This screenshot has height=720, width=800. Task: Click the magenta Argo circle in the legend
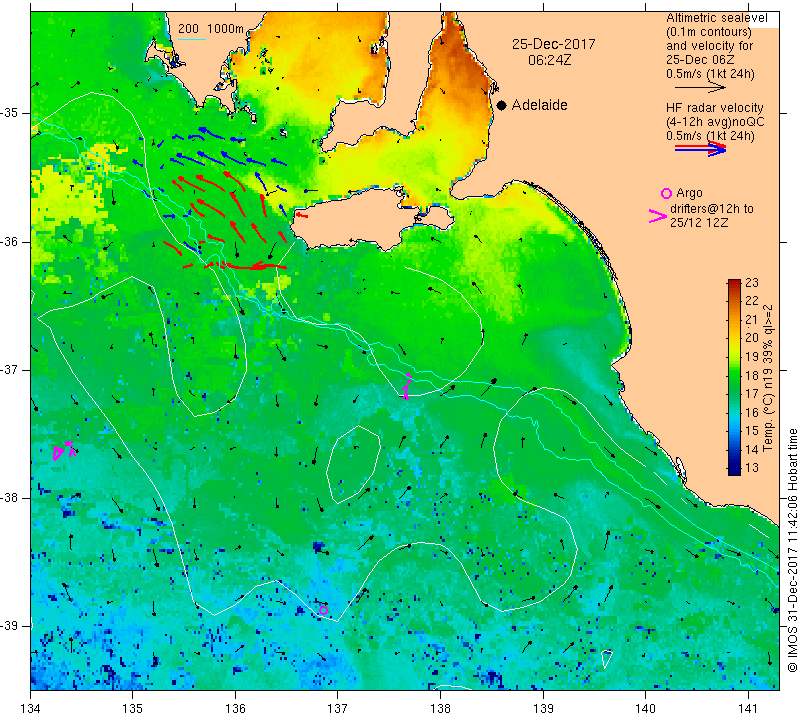[666, 193]
